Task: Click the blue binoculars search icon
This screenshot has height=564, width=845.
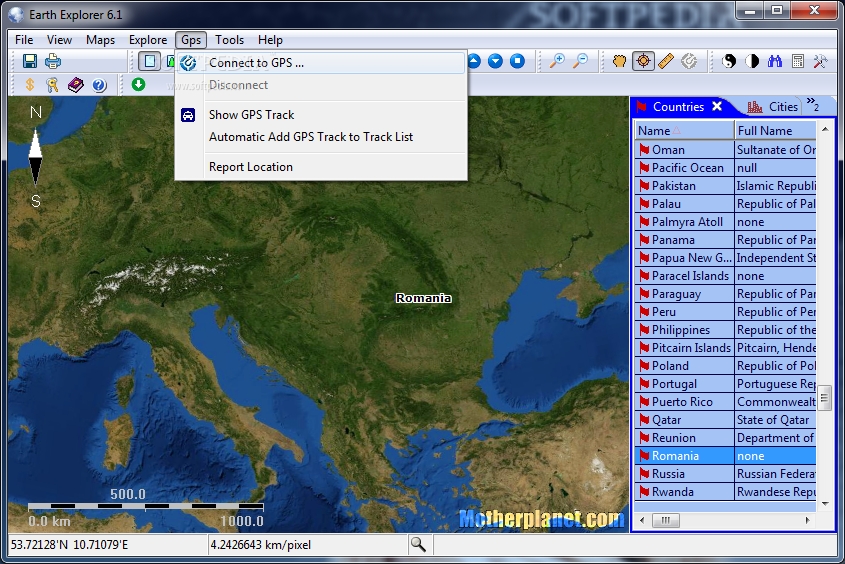Action: 775,61
